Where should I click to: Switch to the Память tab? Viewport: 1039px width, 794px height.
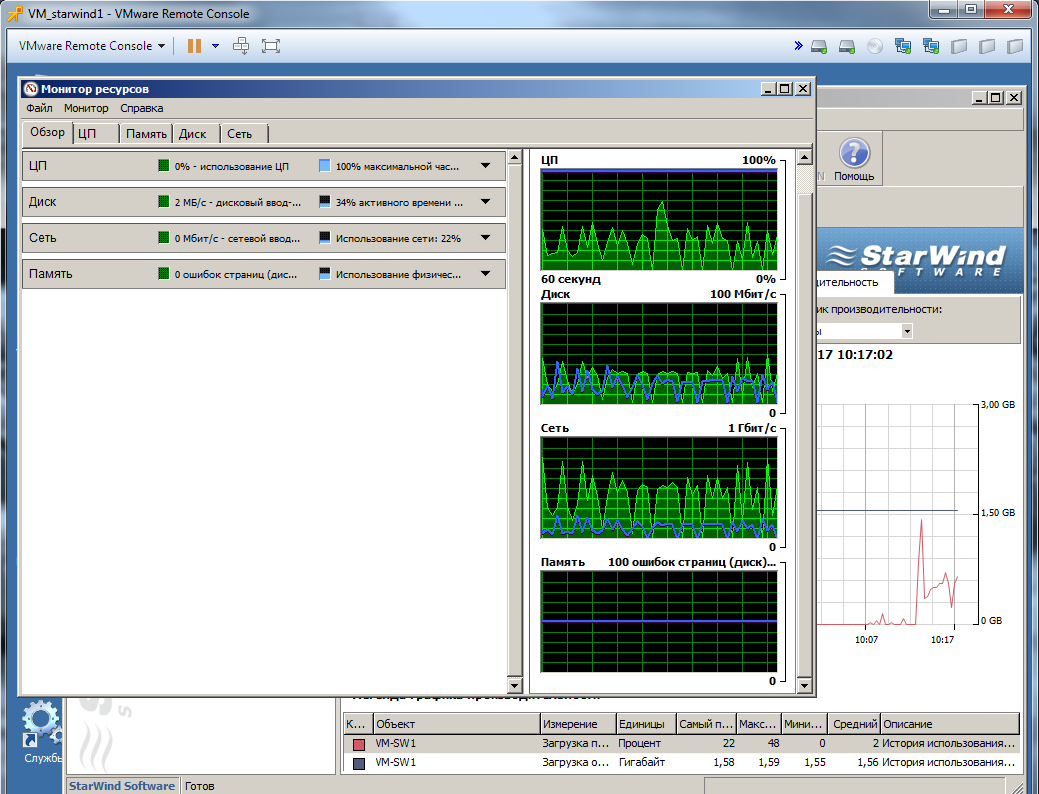coord(146,133)
